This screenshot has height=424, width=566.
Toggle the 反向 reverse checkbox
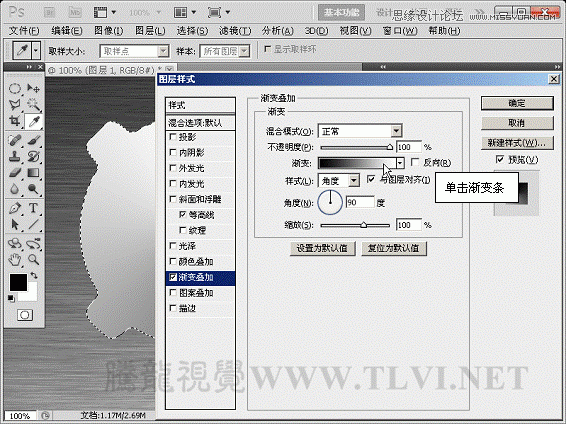415,162
